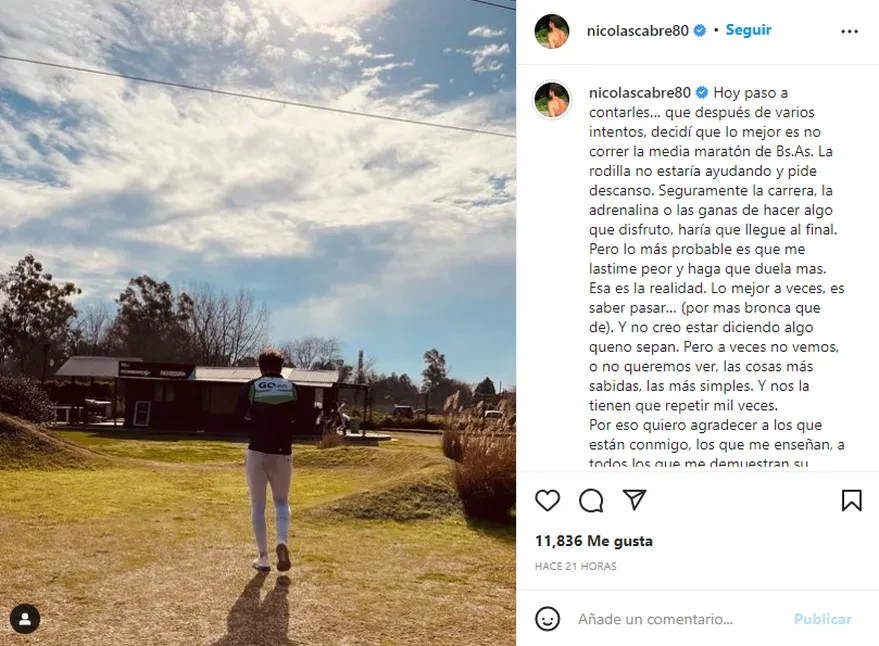The height and width of the screenshot is (646, 879).
Task: Open the Hace 21 horas timestamp link
Action: [576, 566]
